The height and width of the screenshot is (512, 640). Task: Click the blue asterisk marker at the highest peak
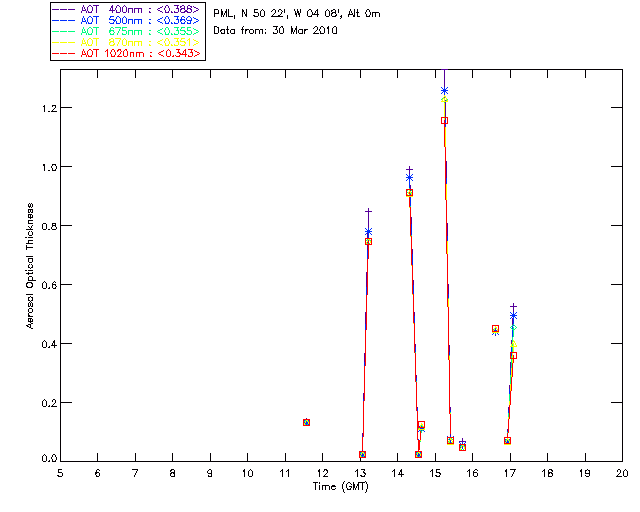(x=444, y=91)
